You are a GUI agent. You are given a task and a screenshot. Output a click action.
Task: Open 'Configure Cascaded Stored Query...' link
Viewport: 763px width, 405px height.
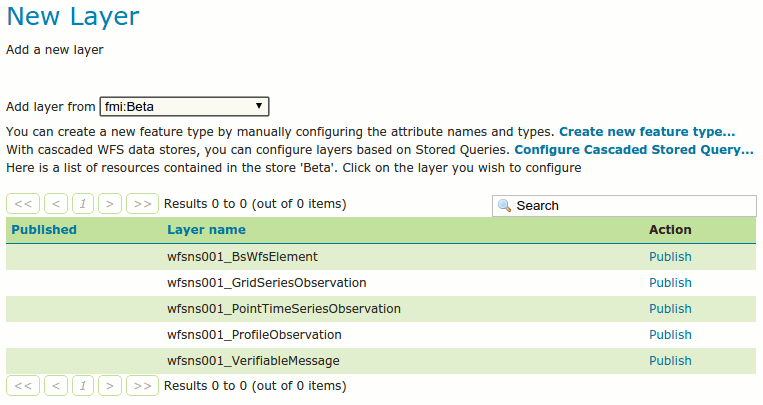(633, 150)
